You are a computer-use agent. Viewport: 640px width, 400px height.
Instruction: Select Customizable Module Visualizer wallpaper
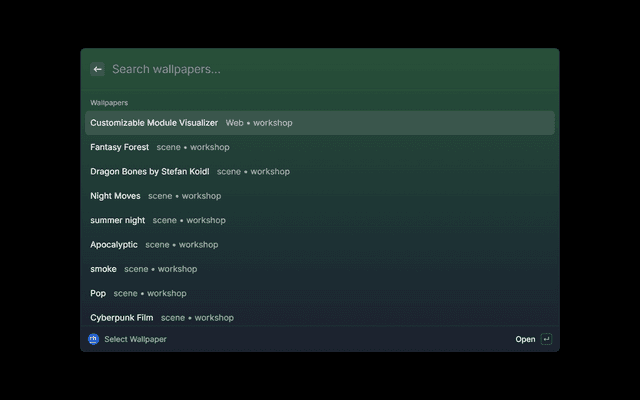[x=320, y=123]
